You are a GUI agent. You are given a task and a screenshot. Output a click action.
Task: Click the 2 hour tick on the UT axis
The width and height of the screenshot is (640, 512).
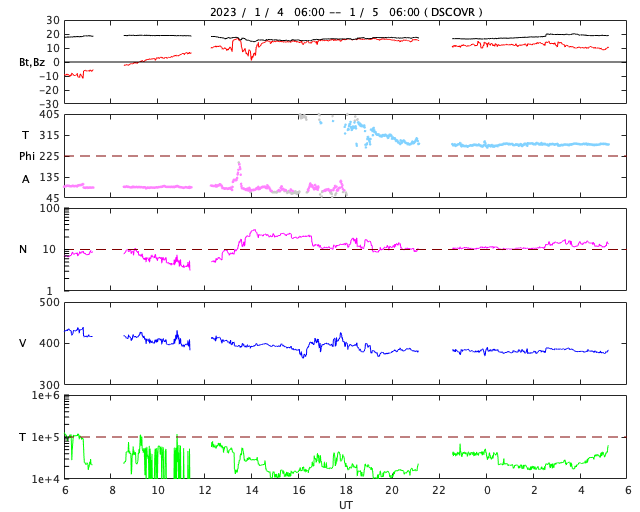tap(534, 490)
